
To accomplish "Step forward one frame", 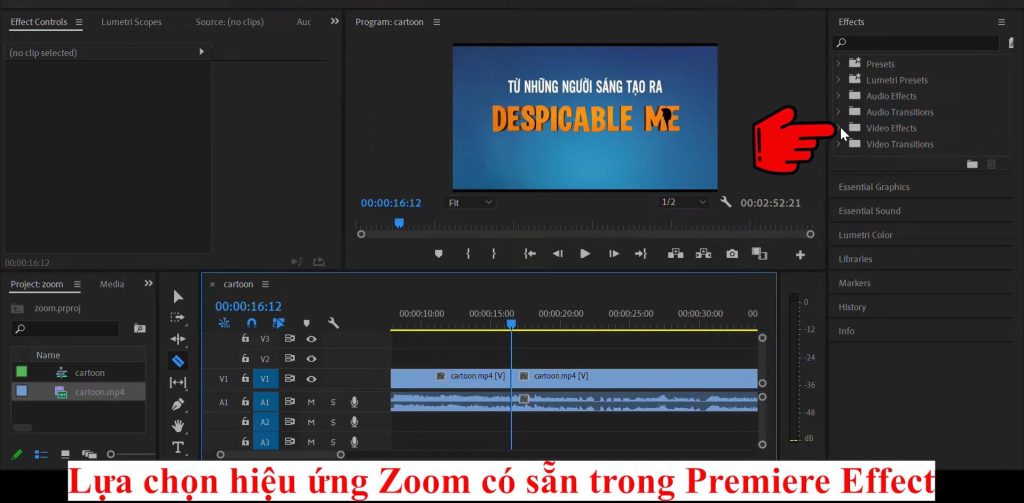I will [614, 254].
